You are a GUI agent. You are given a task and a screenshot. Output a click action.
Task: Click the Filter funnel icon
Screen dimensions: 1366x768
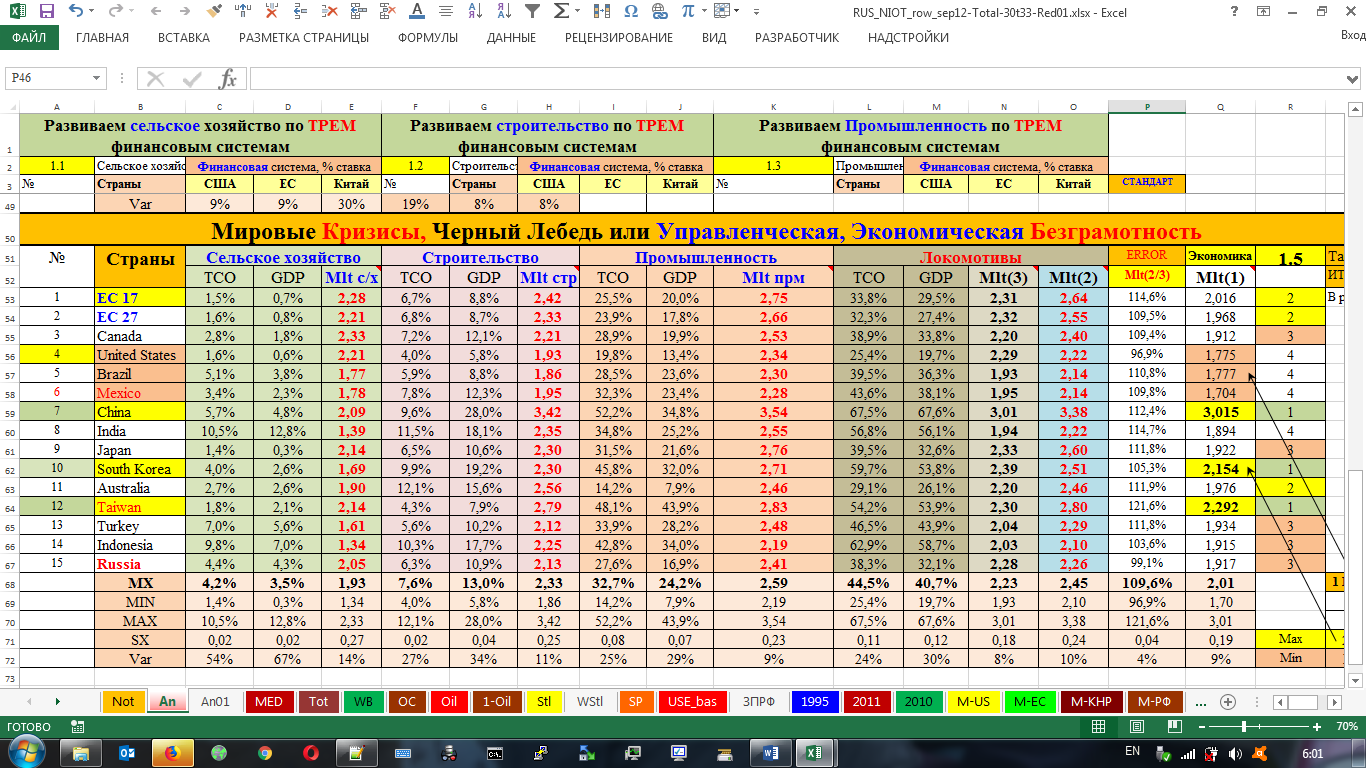point(533,12)
